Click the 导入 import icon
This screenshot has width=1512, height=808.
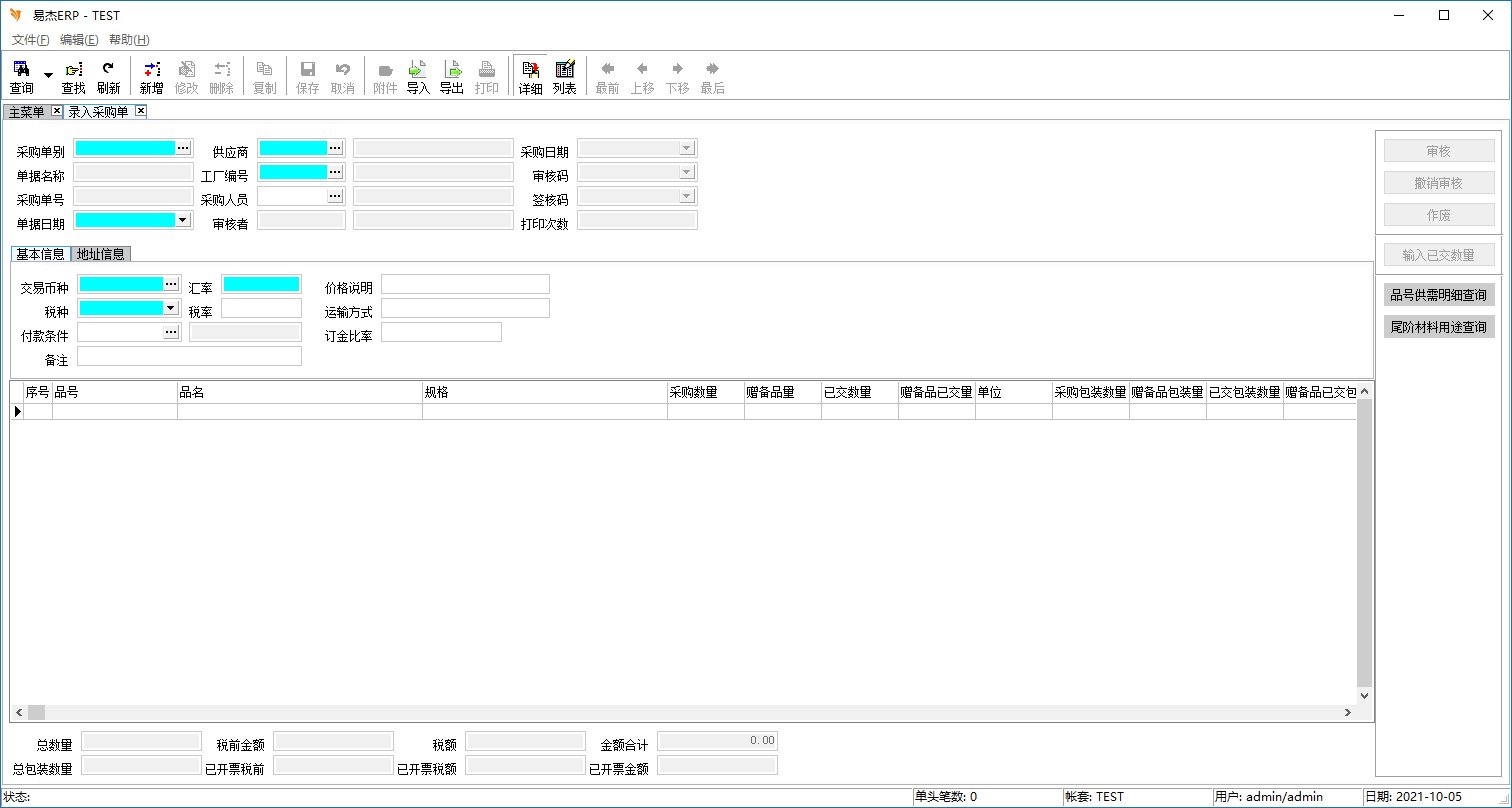(418, 77)
